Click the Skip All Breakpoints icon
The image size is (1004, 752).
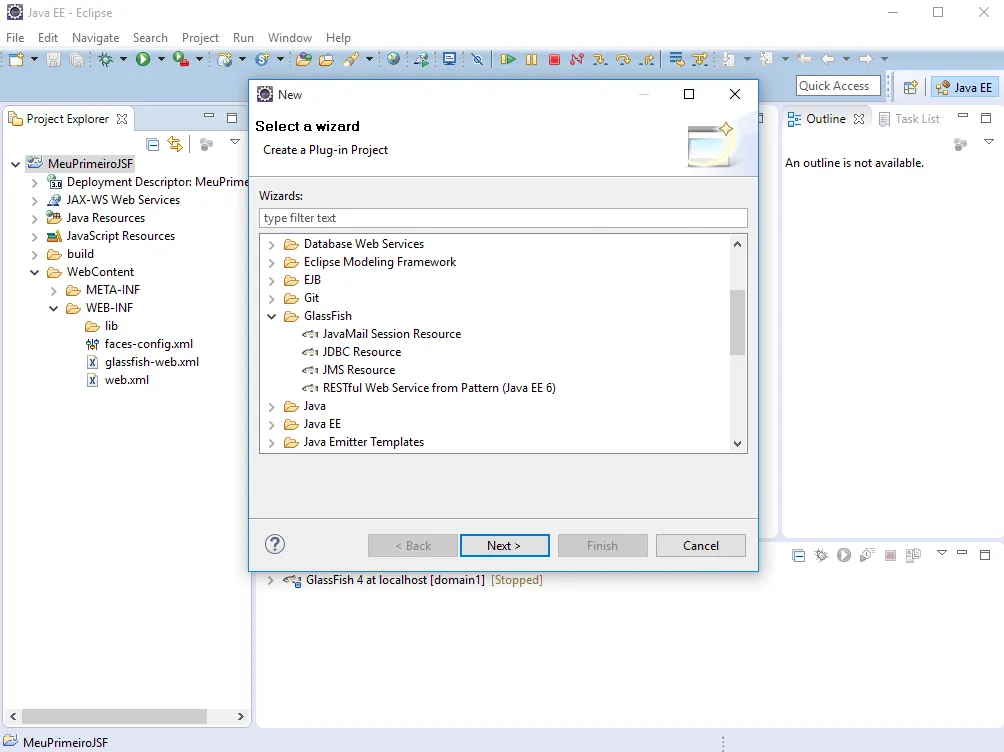coord(478,60)
